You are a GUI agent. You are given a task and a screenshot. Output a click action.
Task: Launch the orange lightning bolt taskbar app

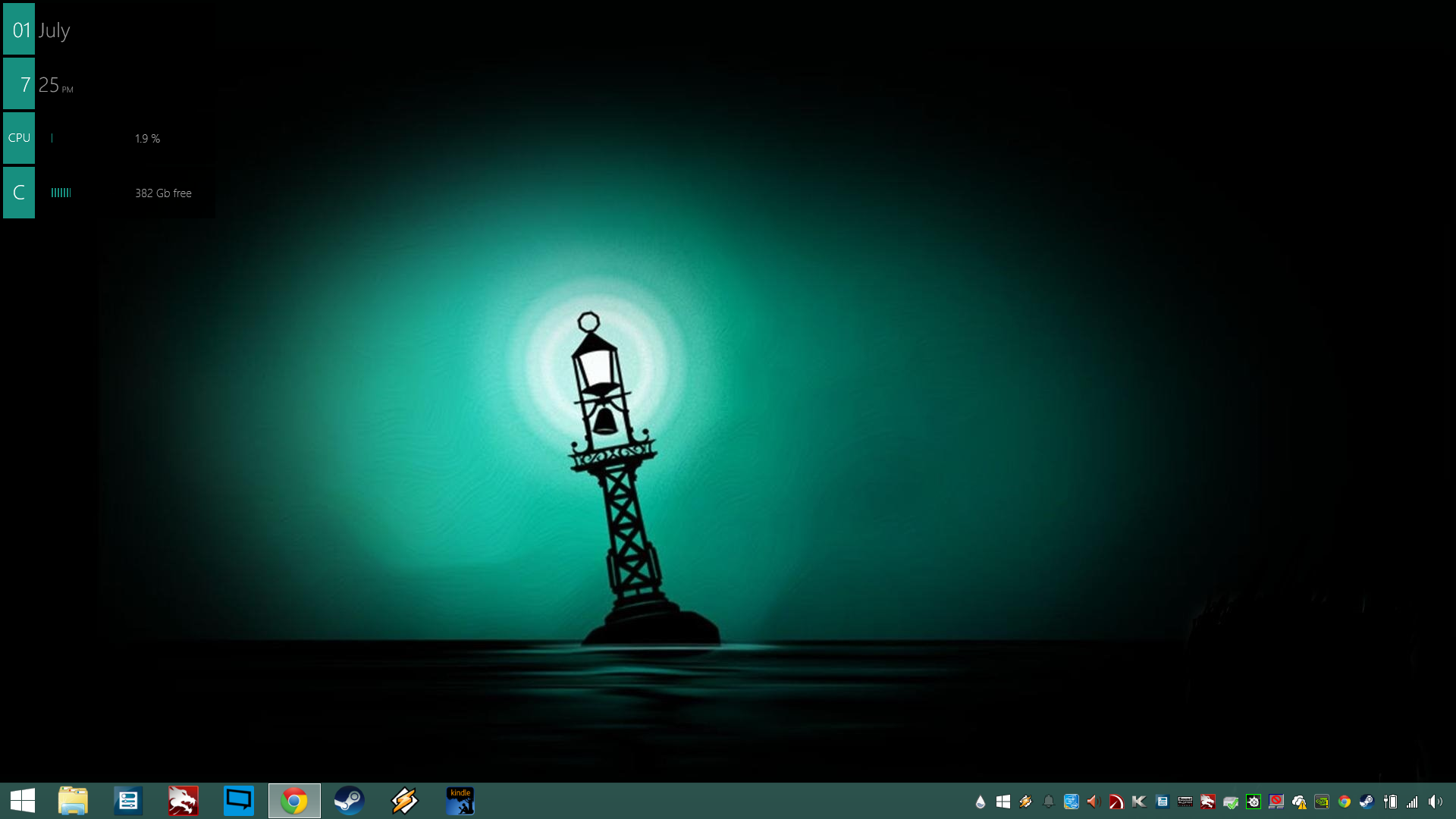404,801
